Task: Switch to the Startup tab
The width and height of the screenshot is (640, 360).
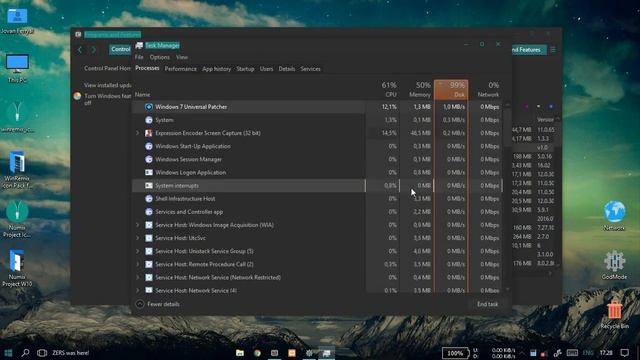Action: (x=245, y=69)
